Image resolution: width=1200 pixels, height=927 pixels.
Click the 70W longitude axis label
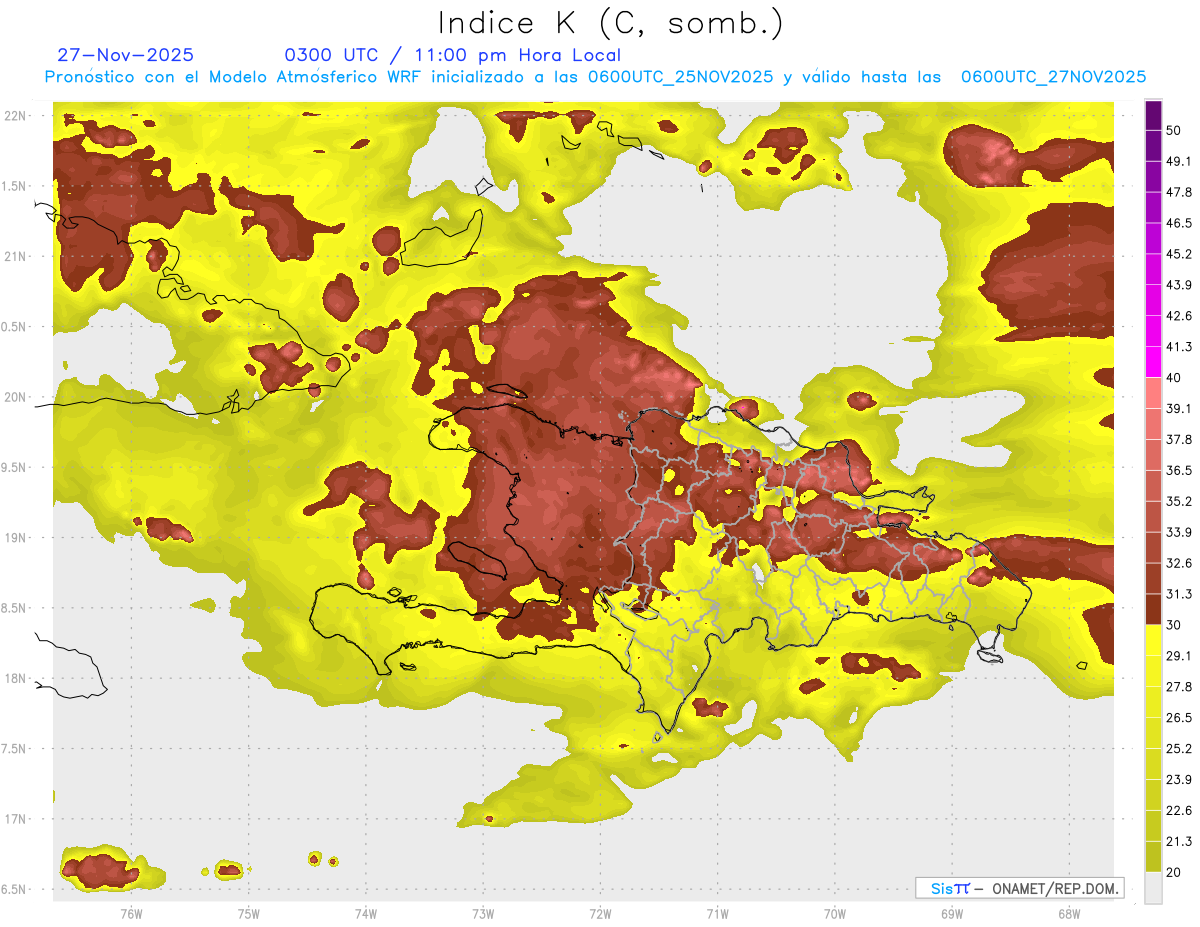[835, 914]
